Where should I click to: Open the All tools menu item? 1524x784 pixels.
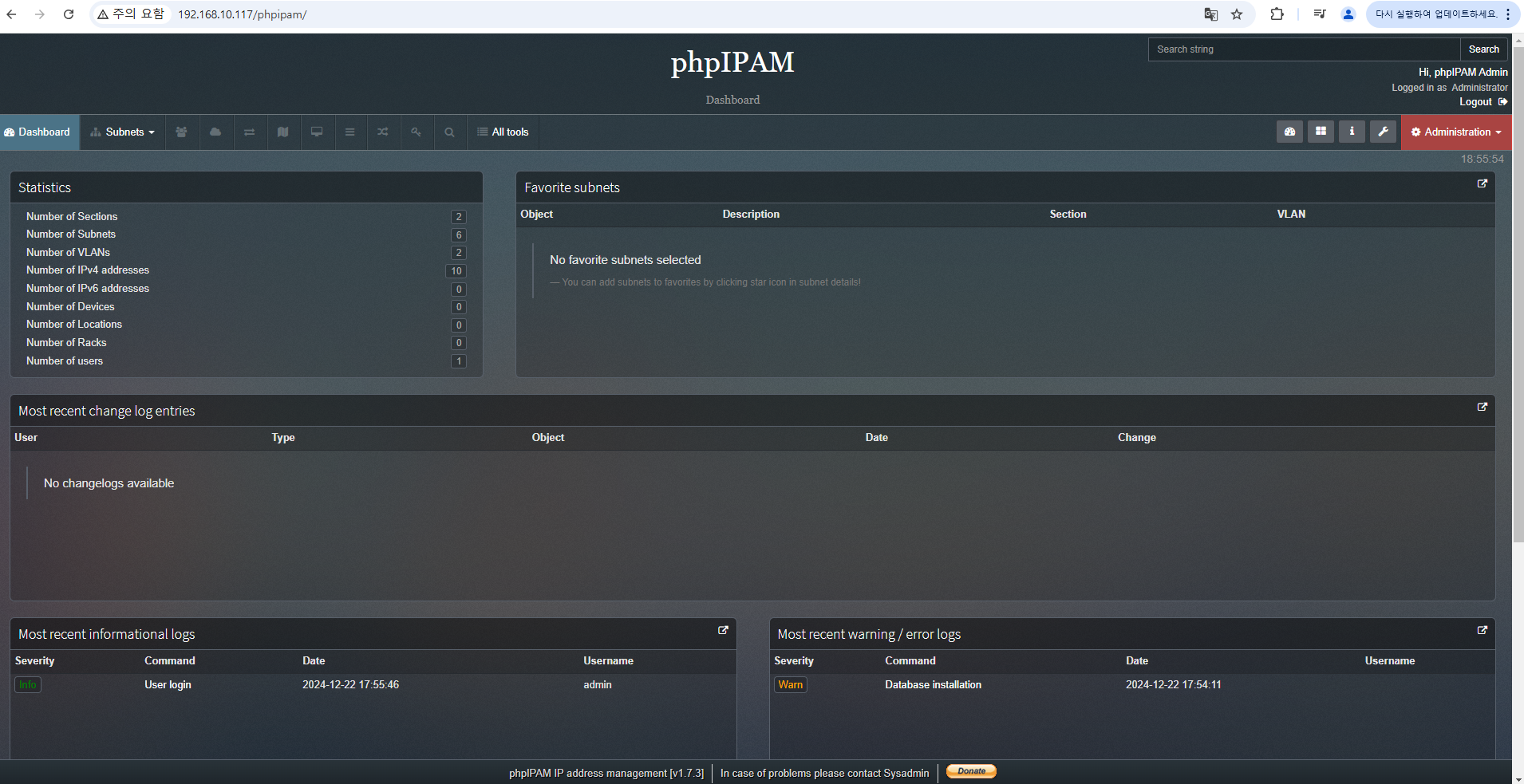pos(503,132)
